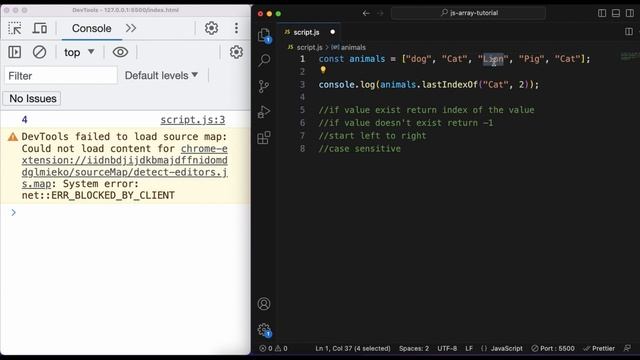The height and width of the screenshot is (360, 640).
Task: Click the unsaved dot on script.js tab
Action: [x=333, y=32]
